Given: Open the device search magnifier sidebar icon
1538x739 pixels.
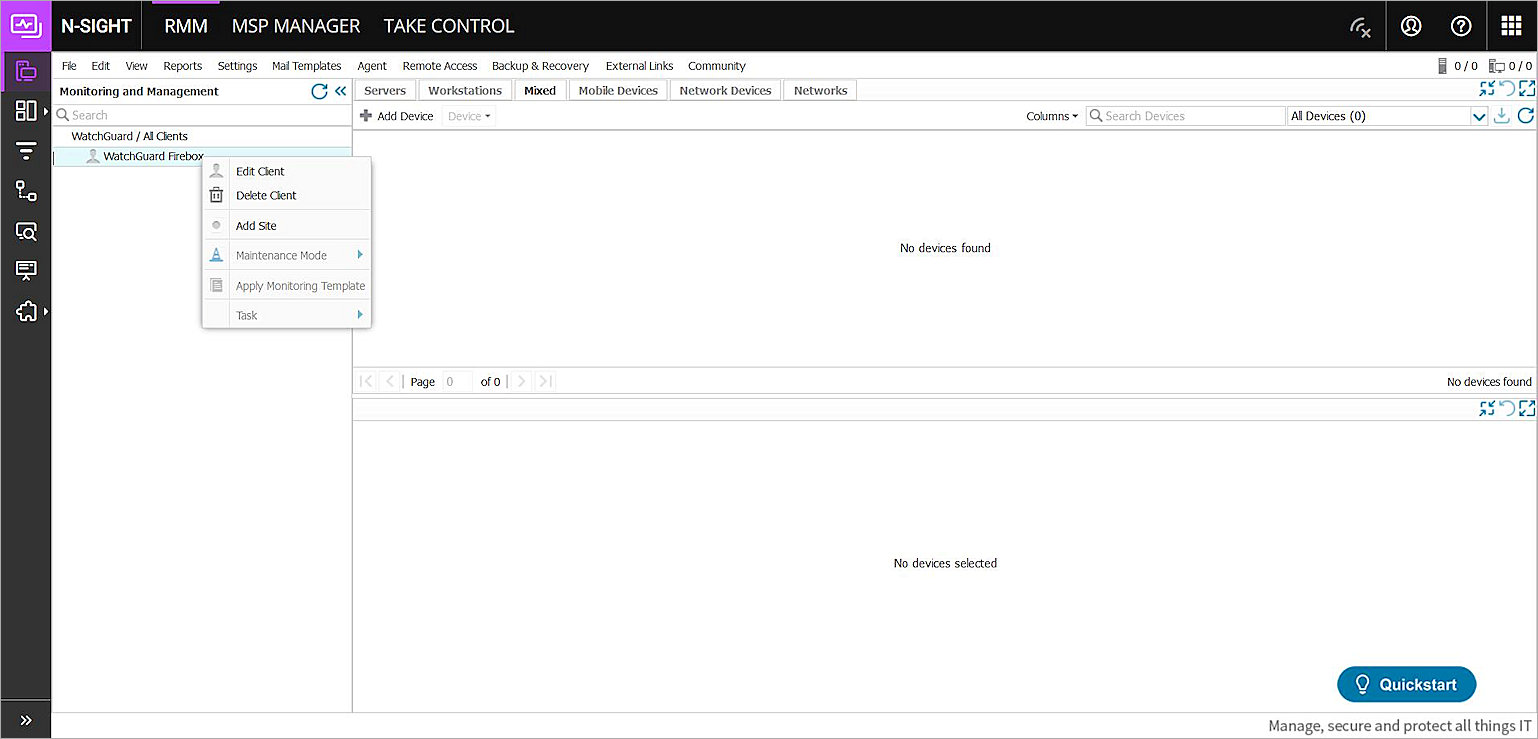Looking at the screenshot, I should 26,232.
